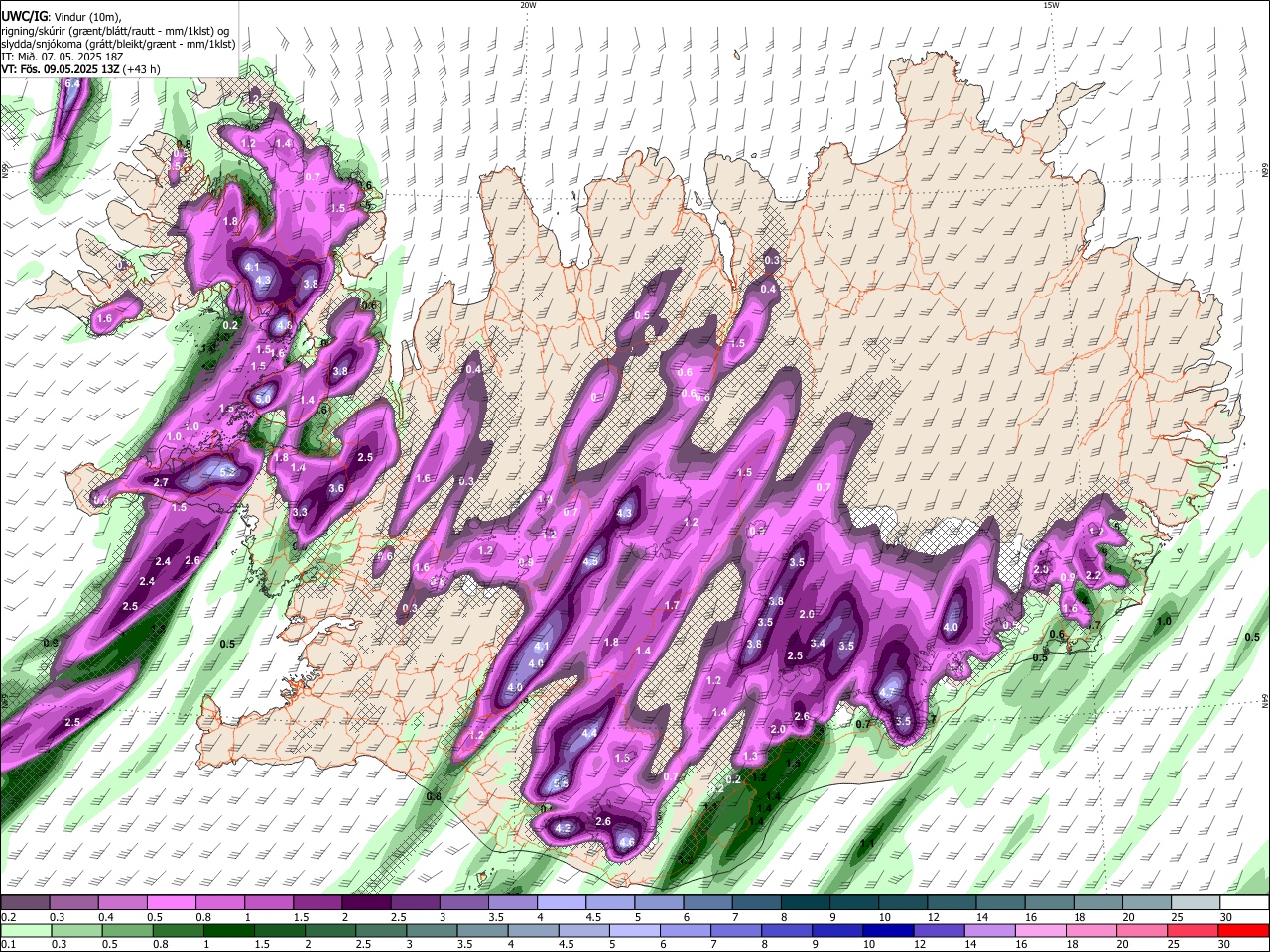Click the '15W' longitude label
The image size is (1270, 952).
click(x=1050, y=5)
